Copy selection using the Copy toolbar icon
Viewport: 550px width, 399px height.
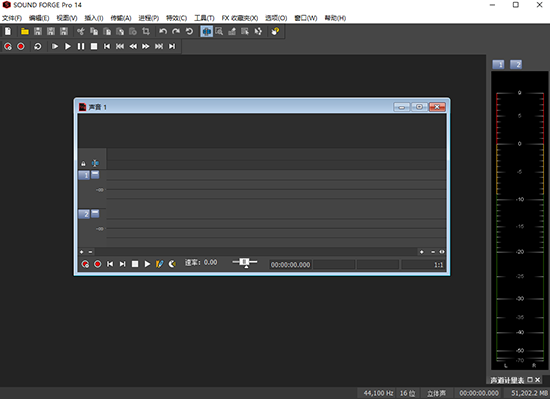[x=94, y=32]
